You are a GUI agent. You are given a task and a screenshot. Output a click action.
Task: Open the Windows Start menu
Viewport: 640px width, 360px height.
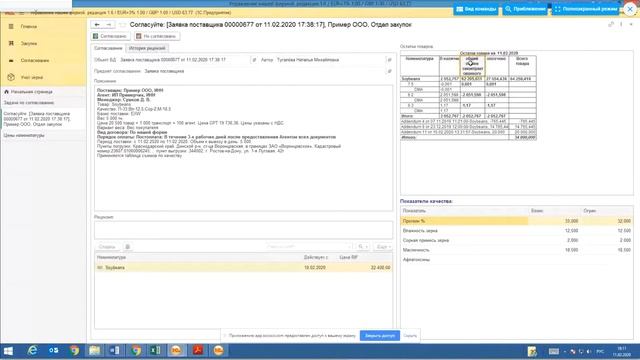point(8,351)
